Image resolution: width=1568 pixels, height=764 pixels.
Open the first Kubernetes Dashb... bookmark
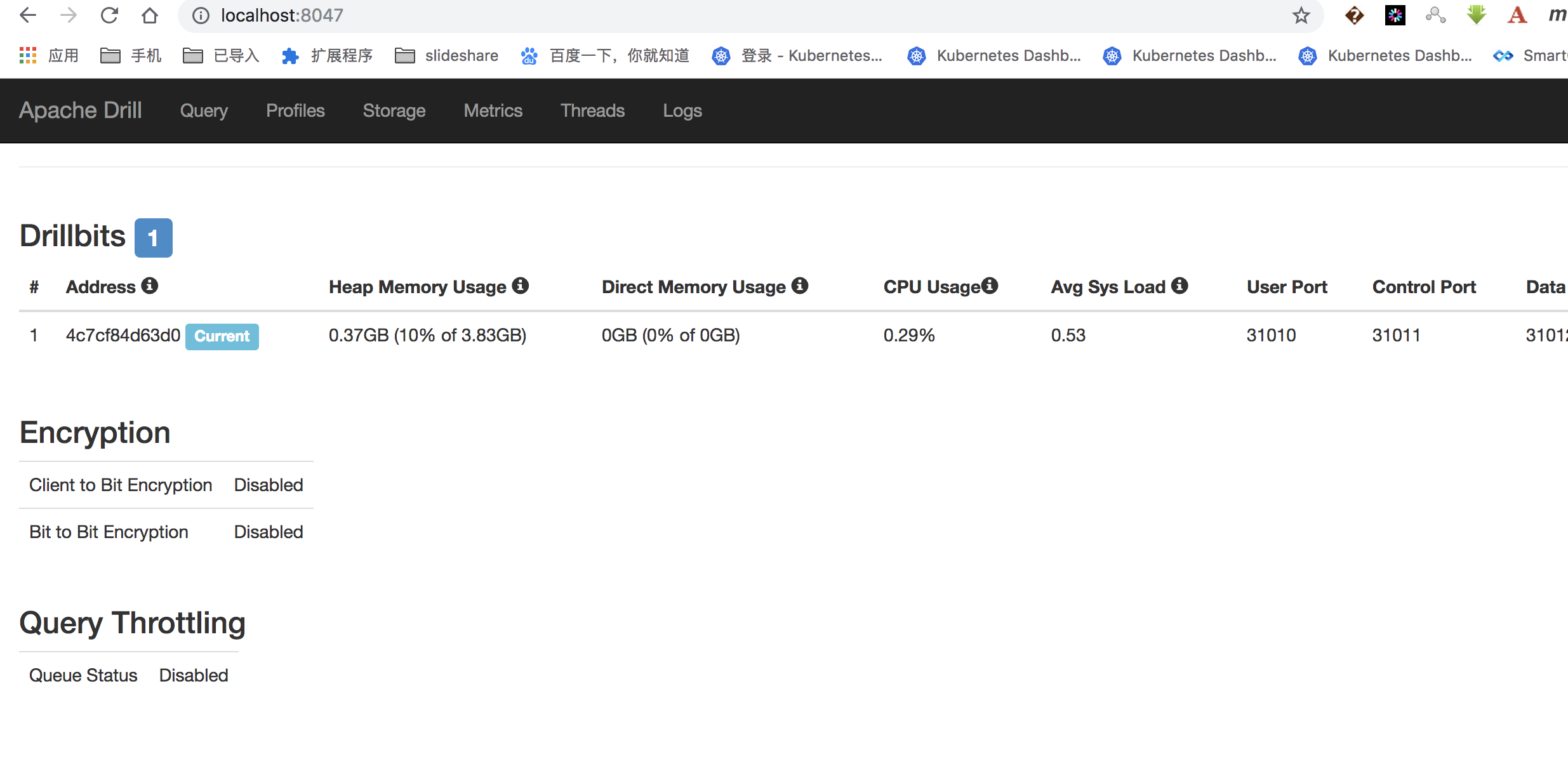[994, 56]
